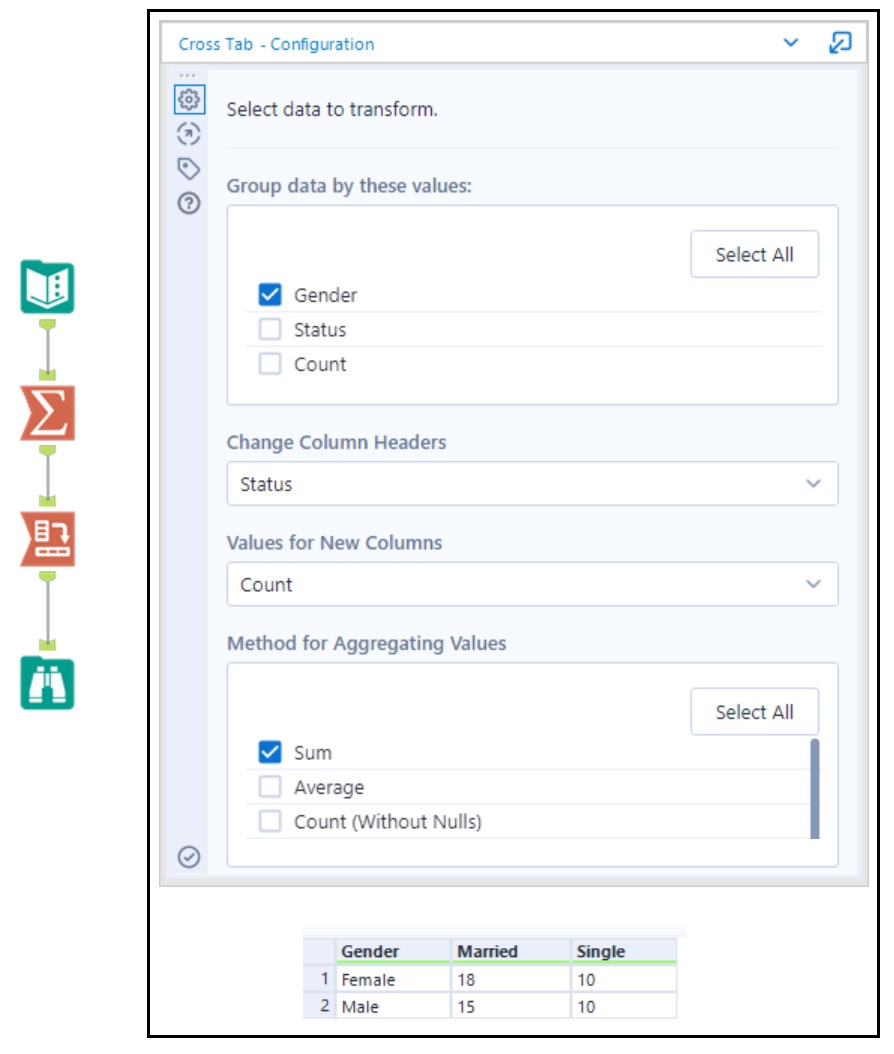
Task: Click the aggregation methods scrollbar
Action: (815, 788)
